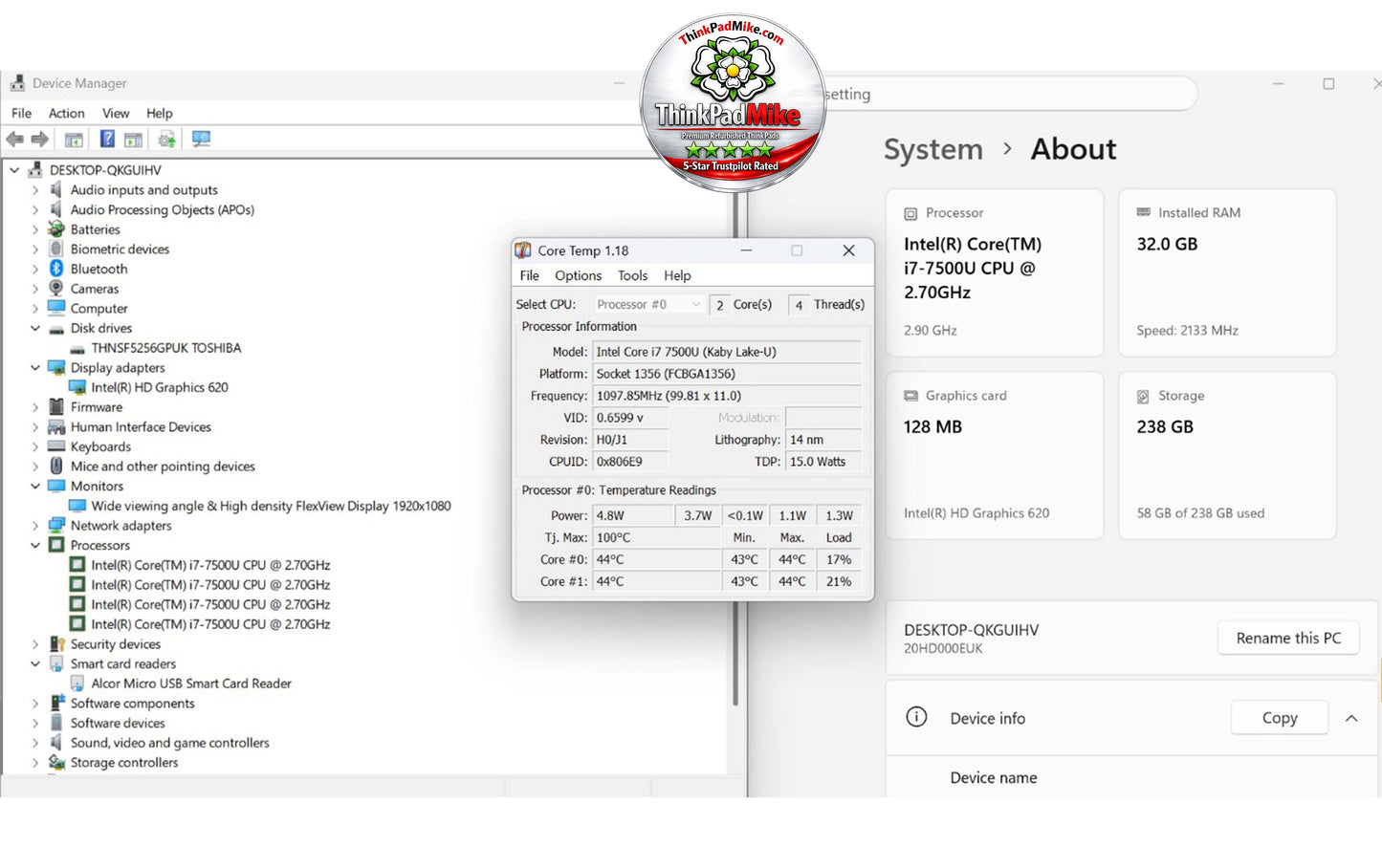This screenshot has height=868, width=1382.
Task: Collapse the Smart card readers node
Action: (x=35, y=664)
